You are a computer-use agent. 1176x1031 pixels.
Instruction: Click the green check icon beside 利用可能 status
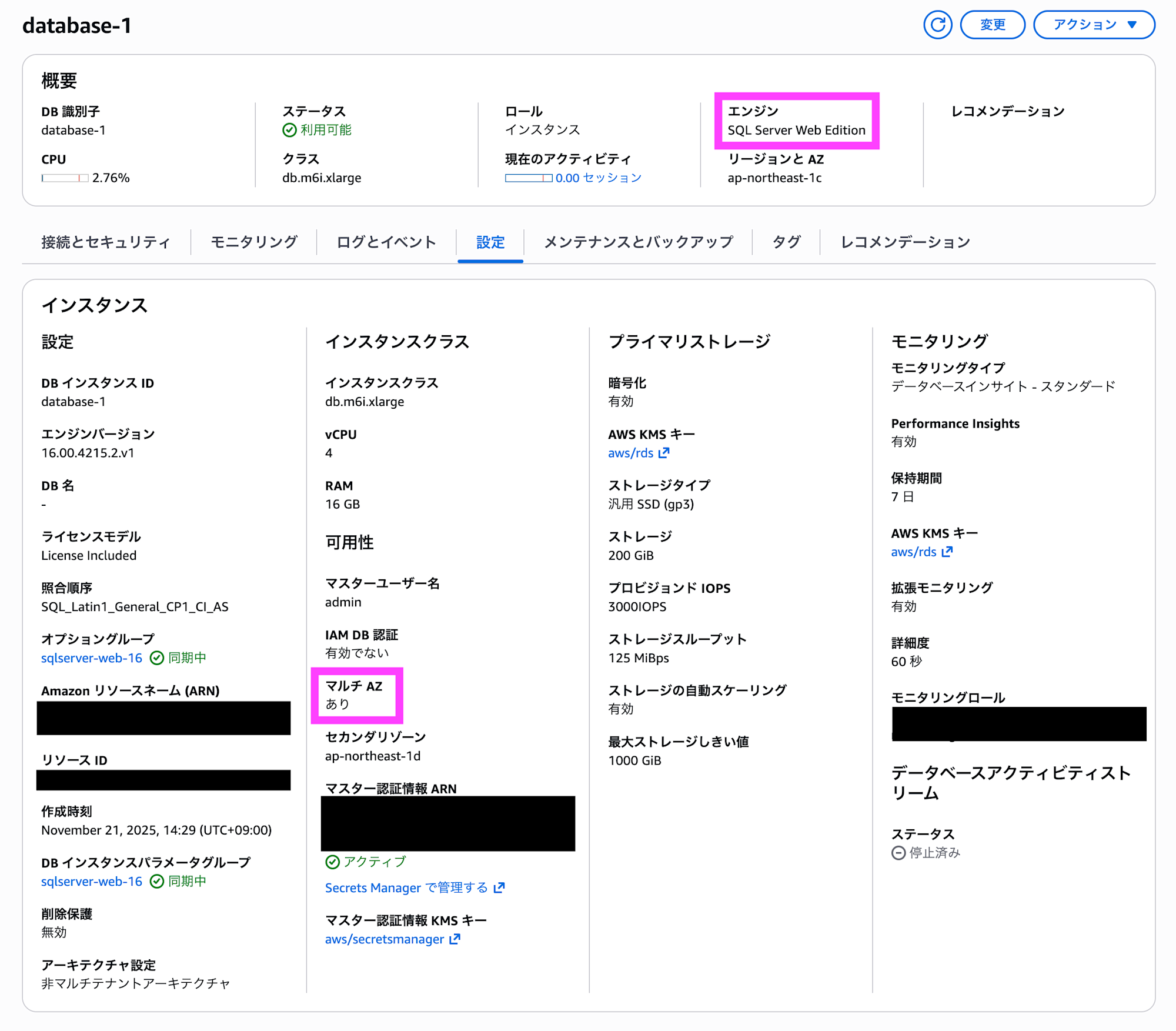pos(289,130)
